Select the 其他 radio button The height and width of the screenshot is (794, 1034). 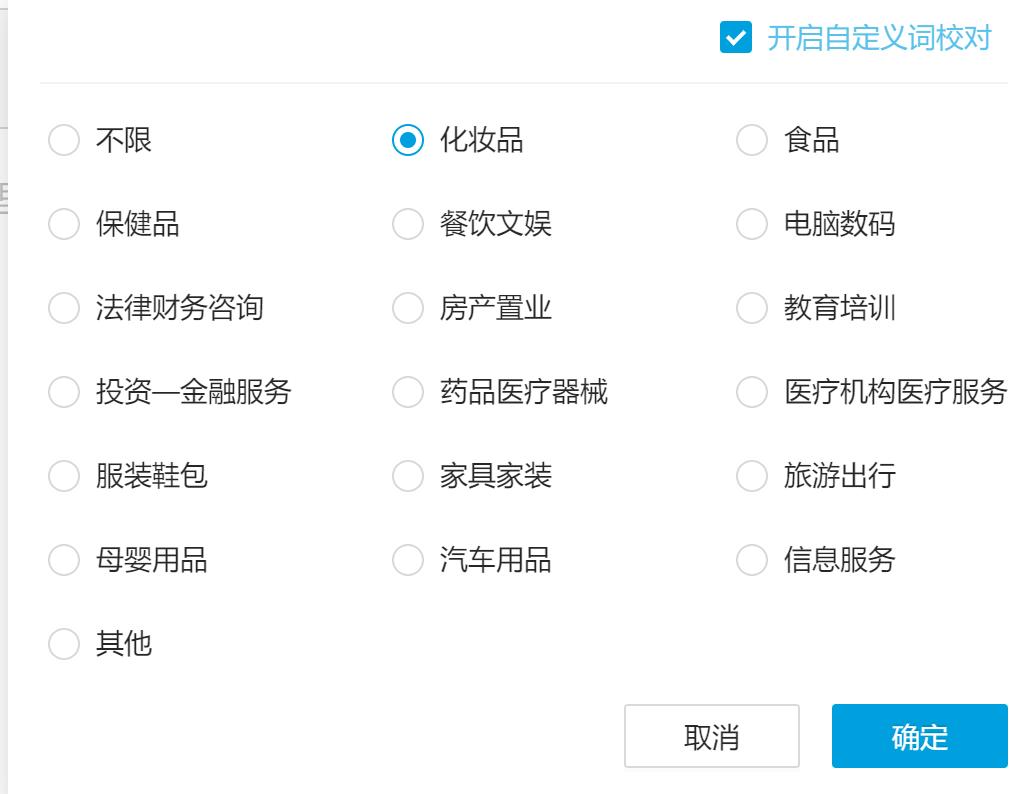63,644
